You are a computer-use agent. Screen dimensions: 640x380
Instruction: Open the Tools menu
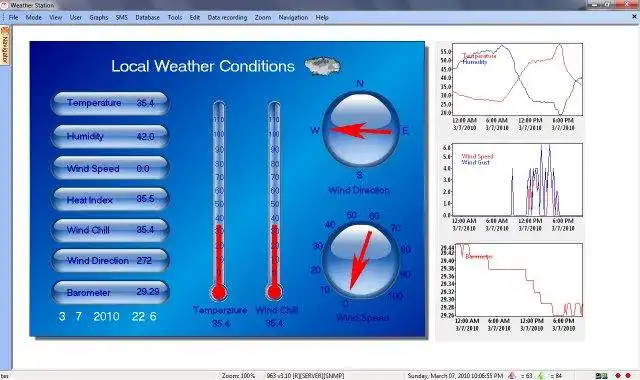click(x=175, y=18)
